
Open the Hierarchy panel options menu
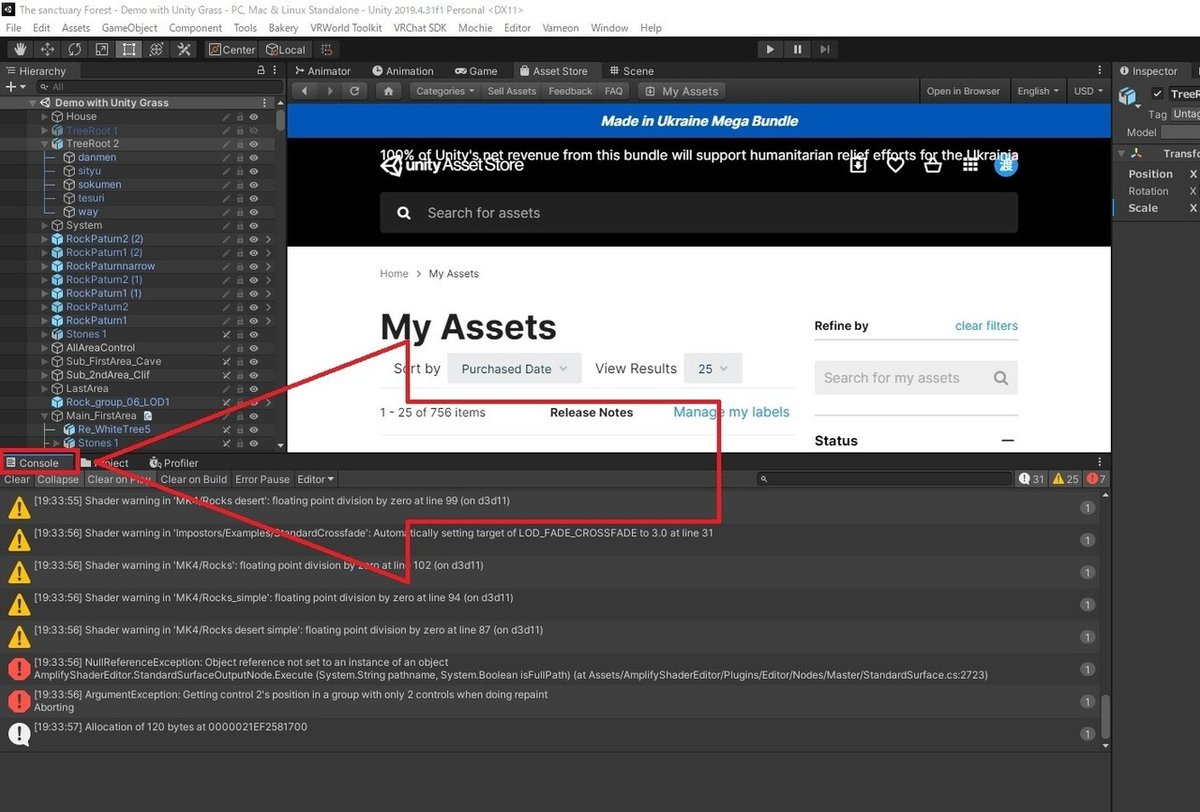(x=275, y=71)
